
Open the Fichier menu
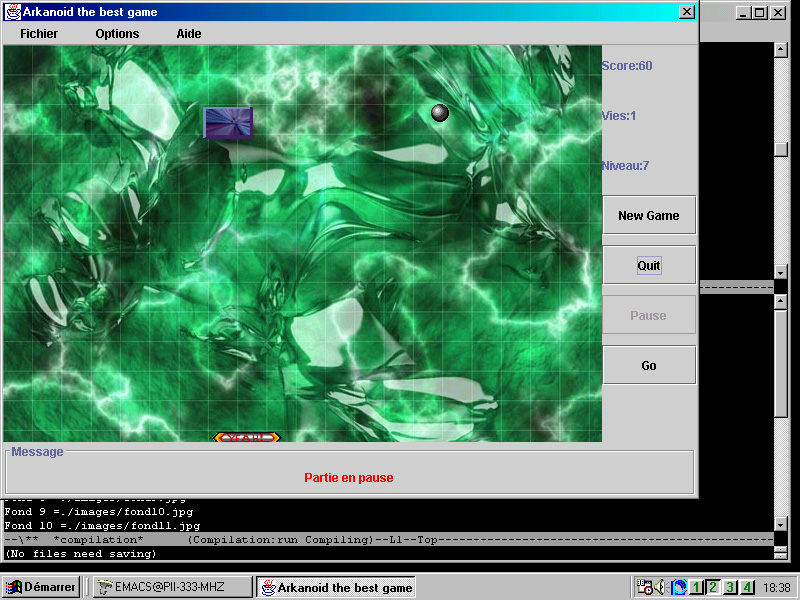click(39, 33)
